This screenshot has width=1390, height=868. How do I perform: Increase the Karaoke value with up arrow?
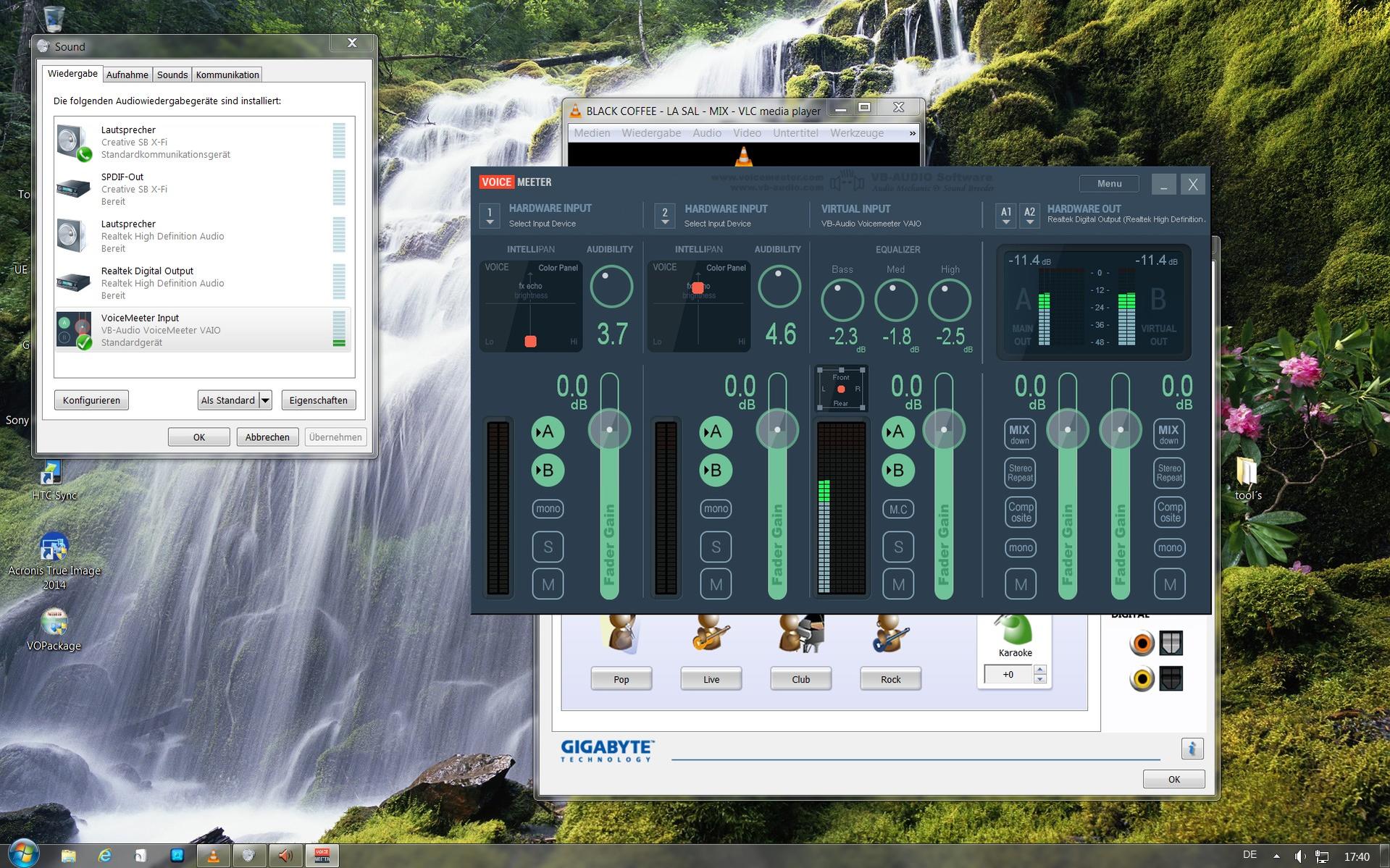coord(1040,670)
